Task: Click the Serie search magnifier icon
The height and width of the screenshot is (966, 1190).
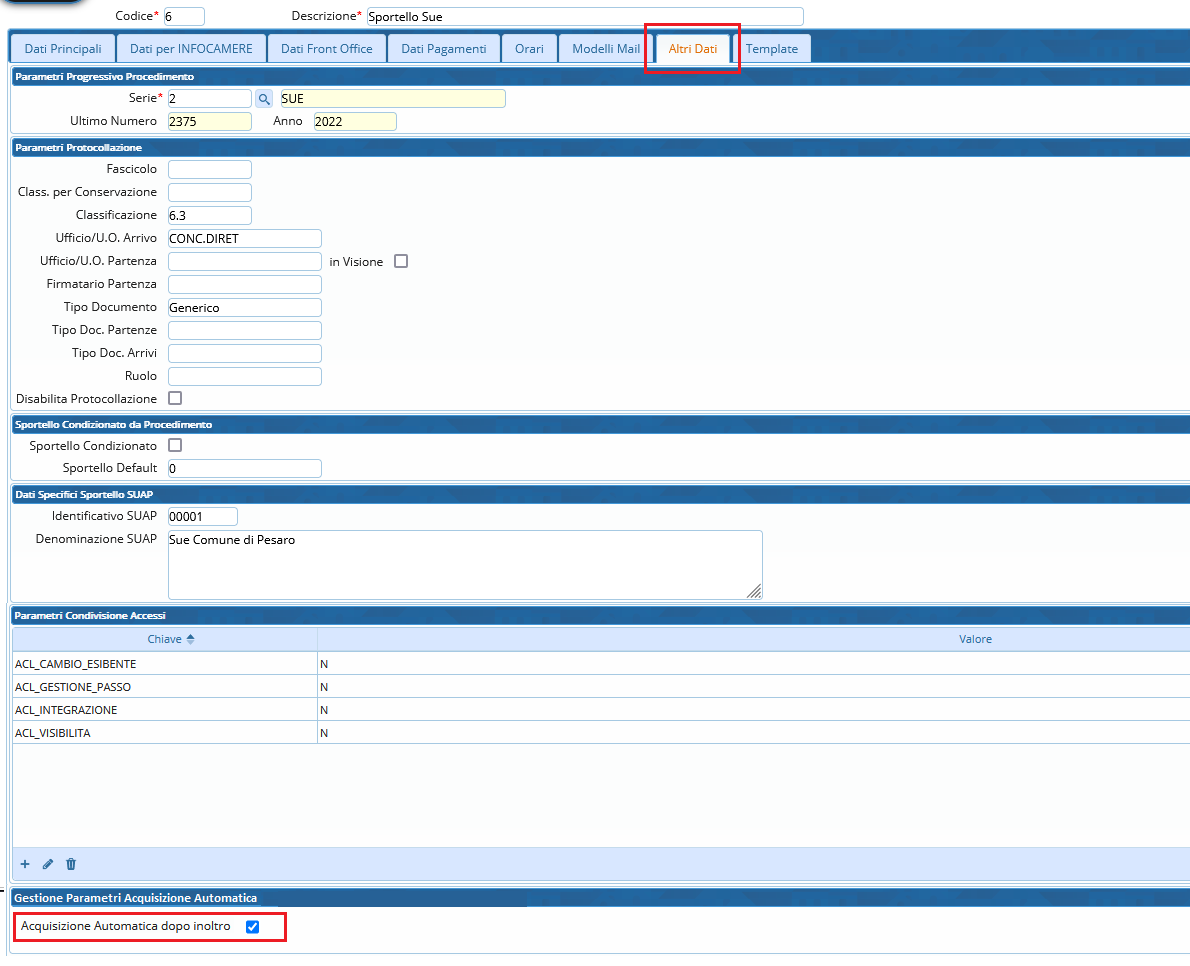Action: pyautogui.click(x=264, y=99)
